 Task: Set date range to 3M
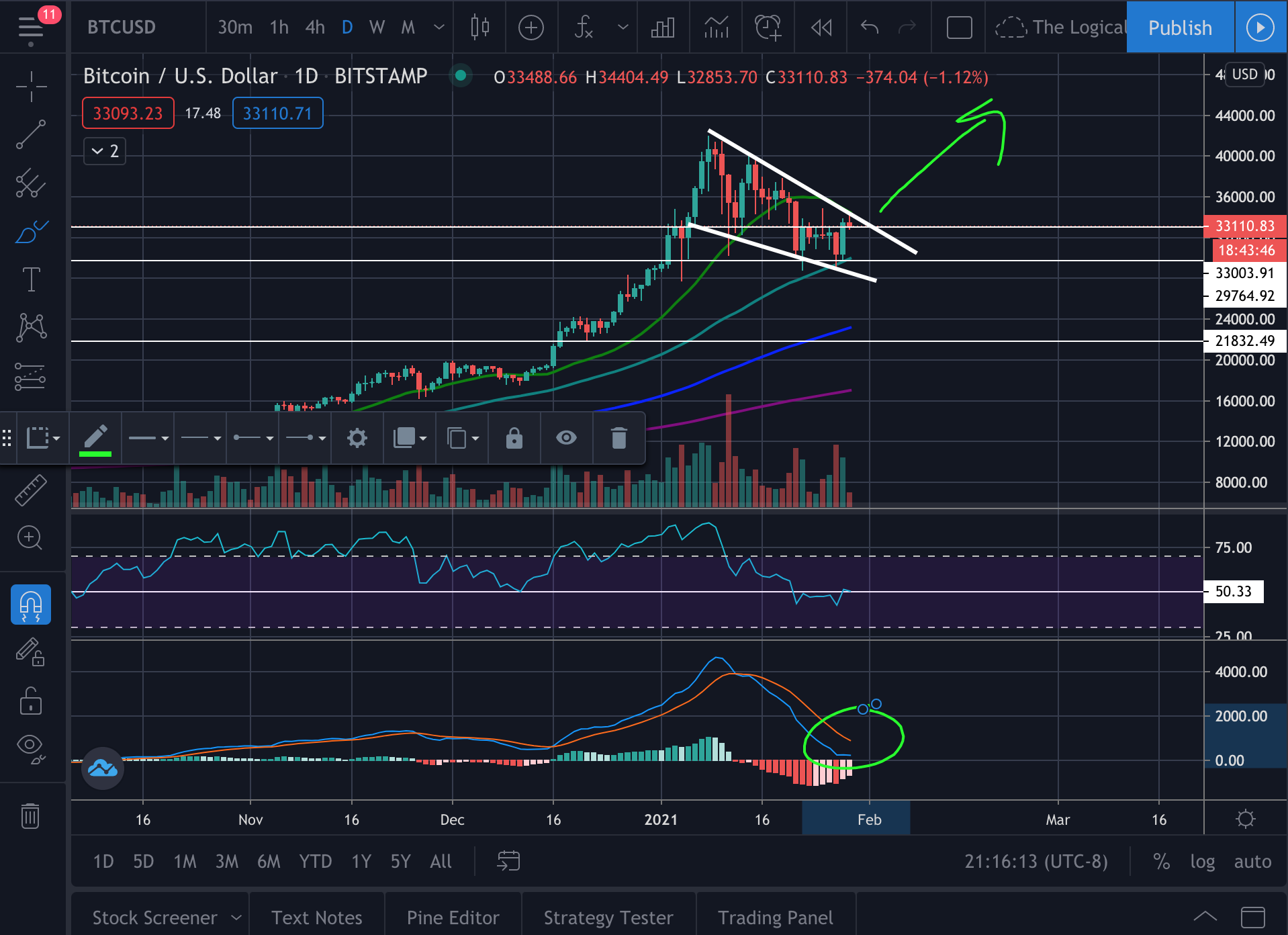[x=226, y=861]
